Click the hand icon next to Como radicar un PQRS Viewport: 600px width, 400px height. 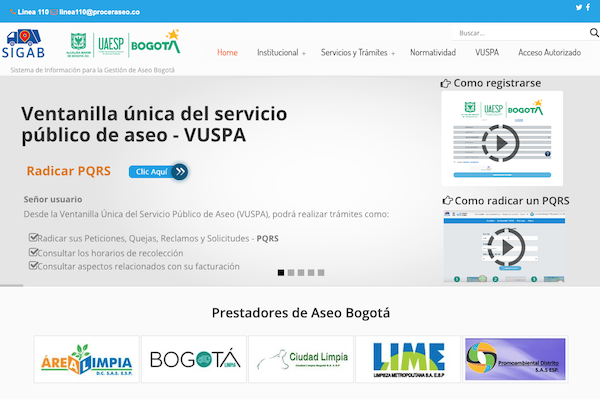click(x=447, y=201)
